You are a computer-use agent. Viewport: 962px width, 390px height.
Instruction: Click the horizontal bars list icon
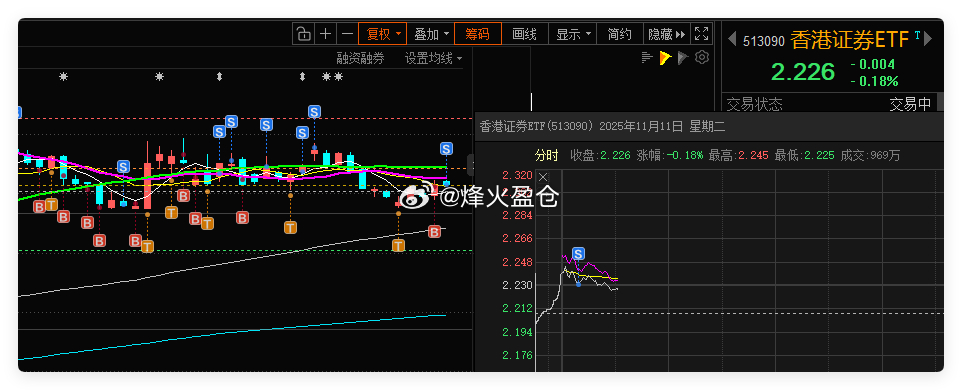click(x=647, y=58)
